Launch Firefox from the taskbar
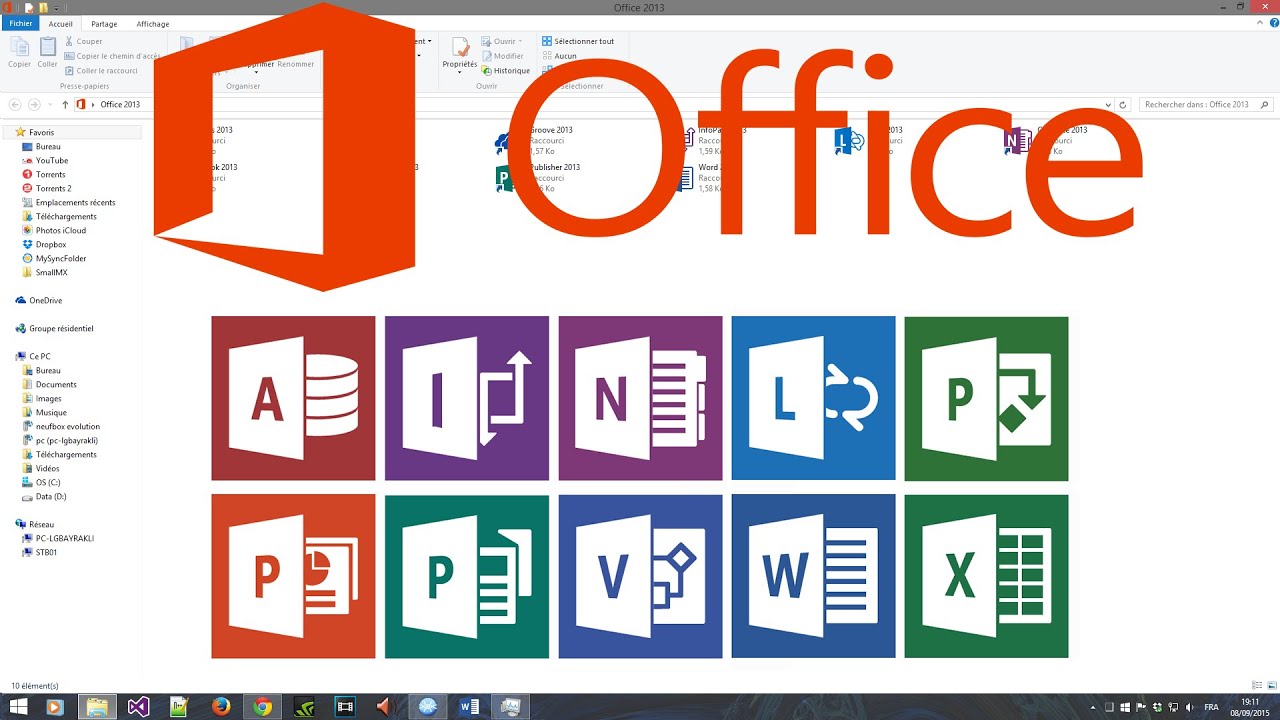The width and height of the screenshot is (1280, 720). [x=221, y=707]
